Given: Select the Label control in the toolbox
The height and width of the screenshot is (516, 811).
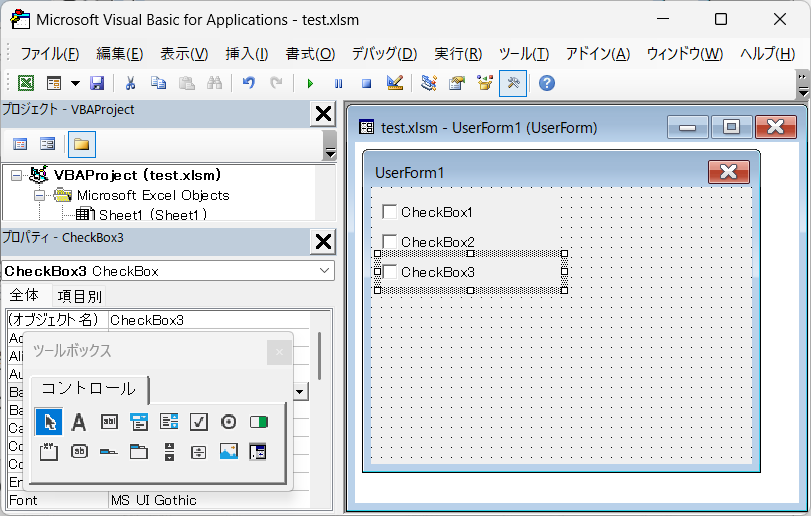Looking at the screenshot, I should click(79, 422).
